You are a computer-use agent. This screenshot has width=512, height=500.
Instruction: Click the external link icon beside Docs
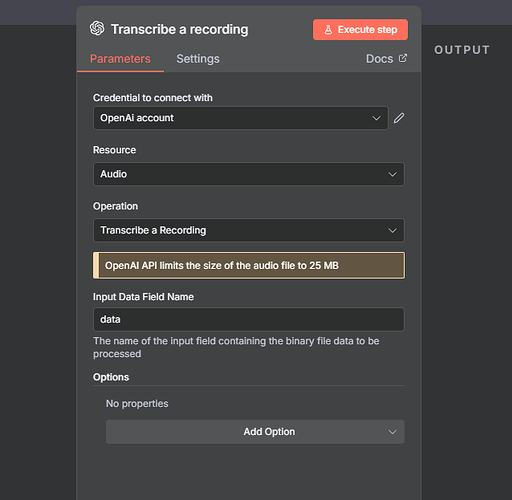pyautogui.click(x=403, y=58)
